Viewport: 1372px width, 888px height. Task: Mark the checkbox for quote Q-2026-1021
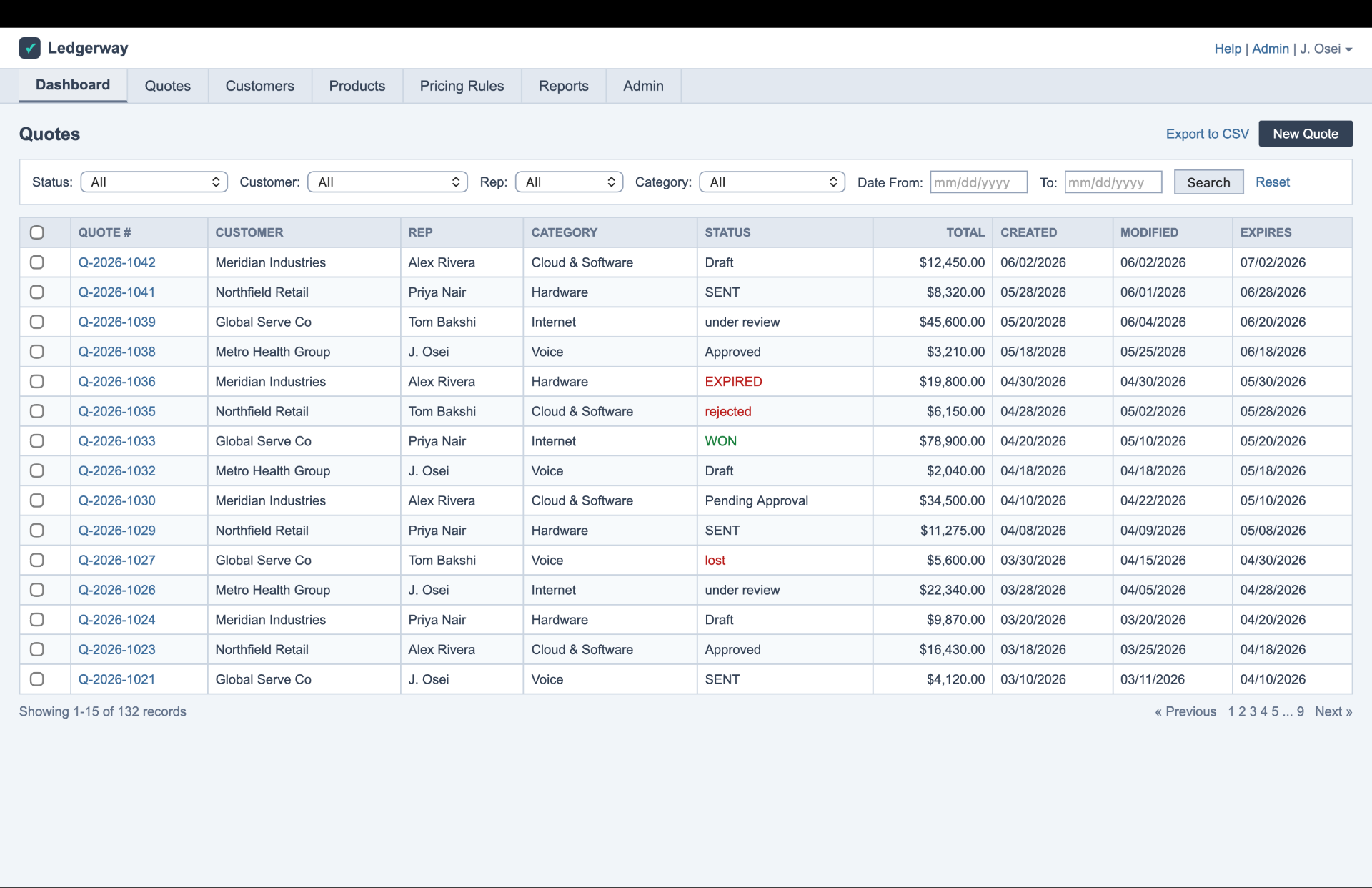37,679
